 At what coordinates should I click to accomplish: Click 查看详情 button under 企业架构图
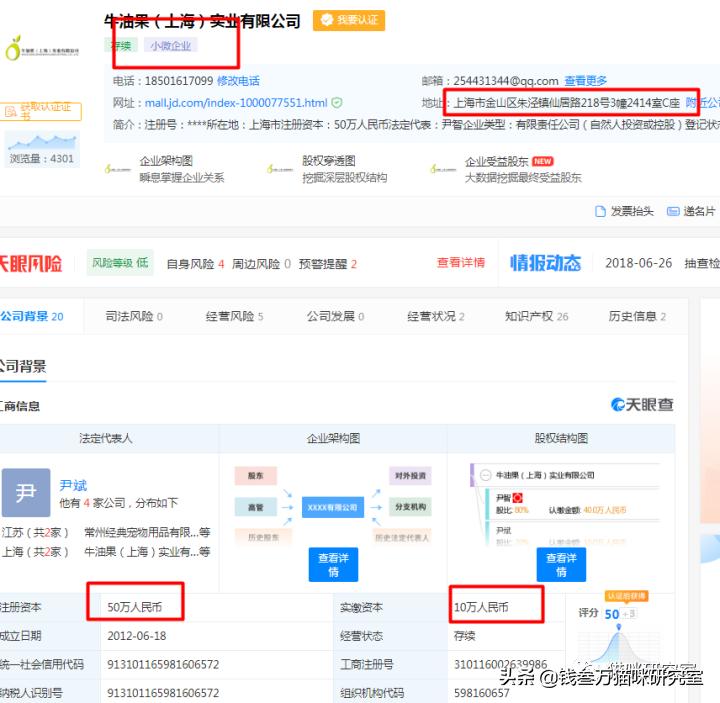tap(333, 565)
